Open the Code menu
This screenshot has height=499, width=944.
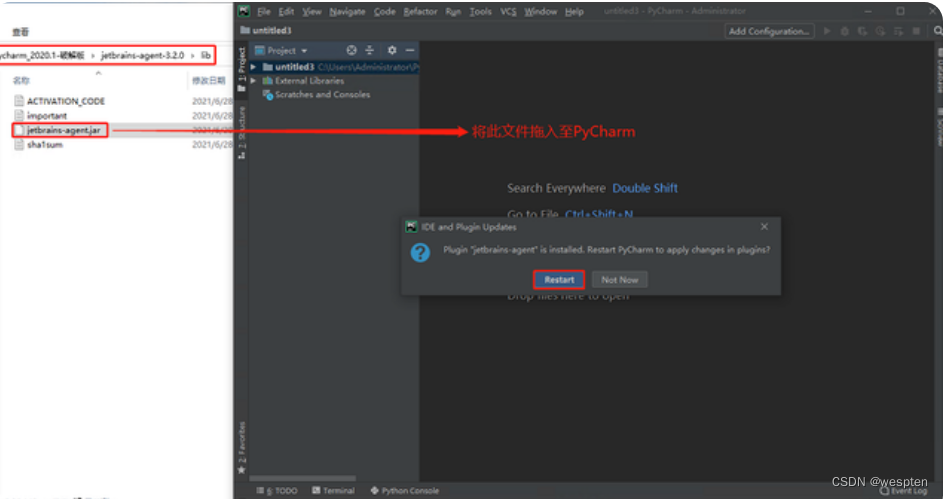384,11
